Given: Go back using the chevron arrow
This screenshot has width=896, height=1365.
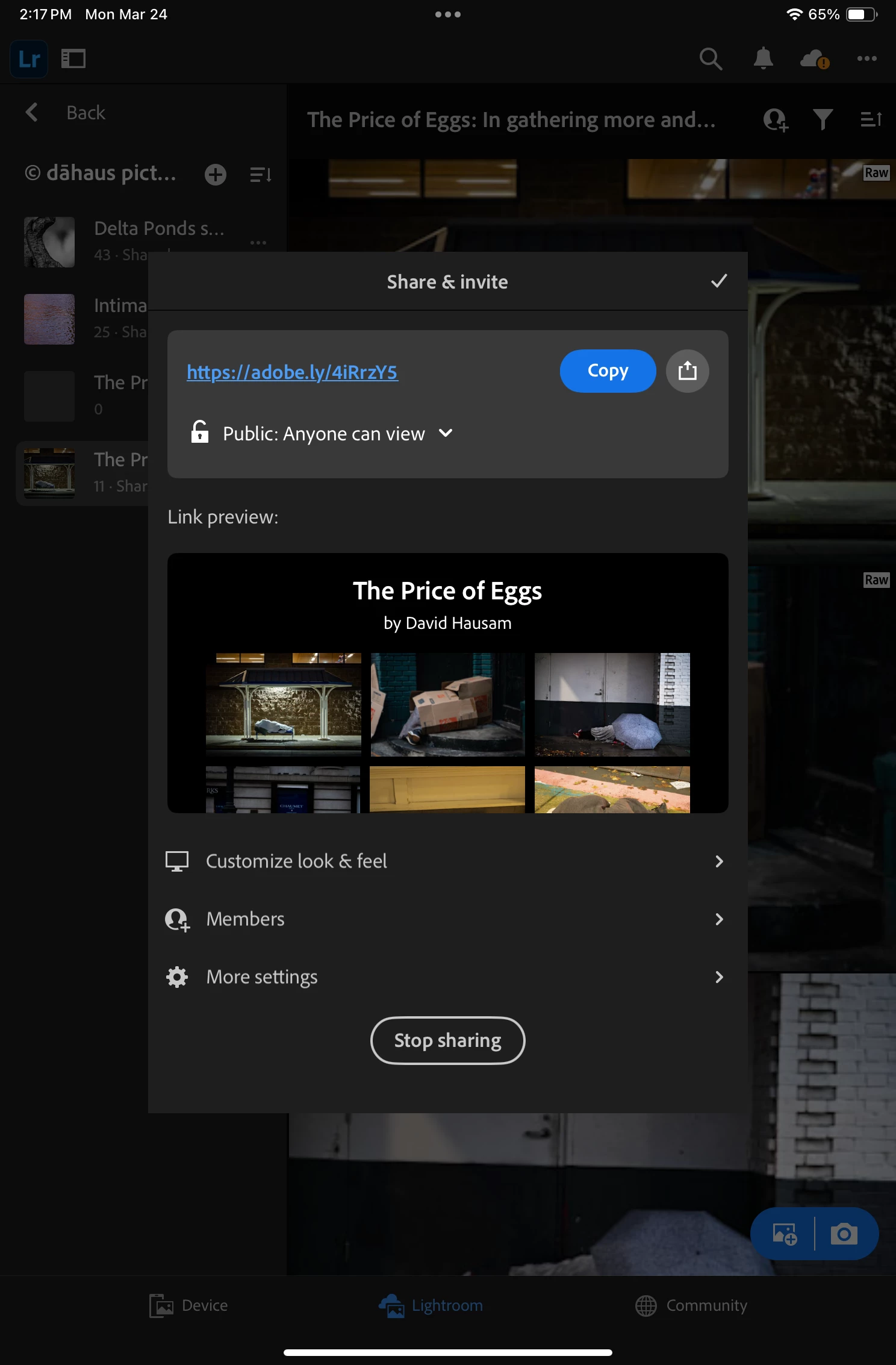Looking at the screenshot, I should tap(32, 112).
